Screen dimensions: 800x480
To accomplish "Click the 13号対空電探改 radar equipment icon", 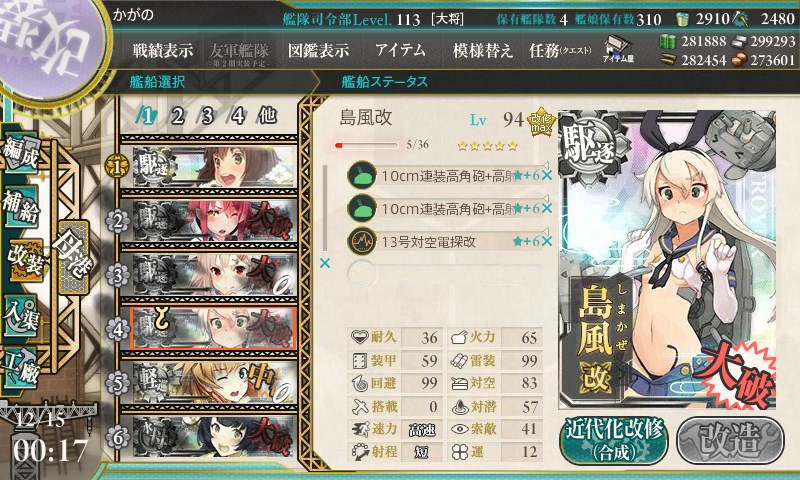I will tap(362, 241).
